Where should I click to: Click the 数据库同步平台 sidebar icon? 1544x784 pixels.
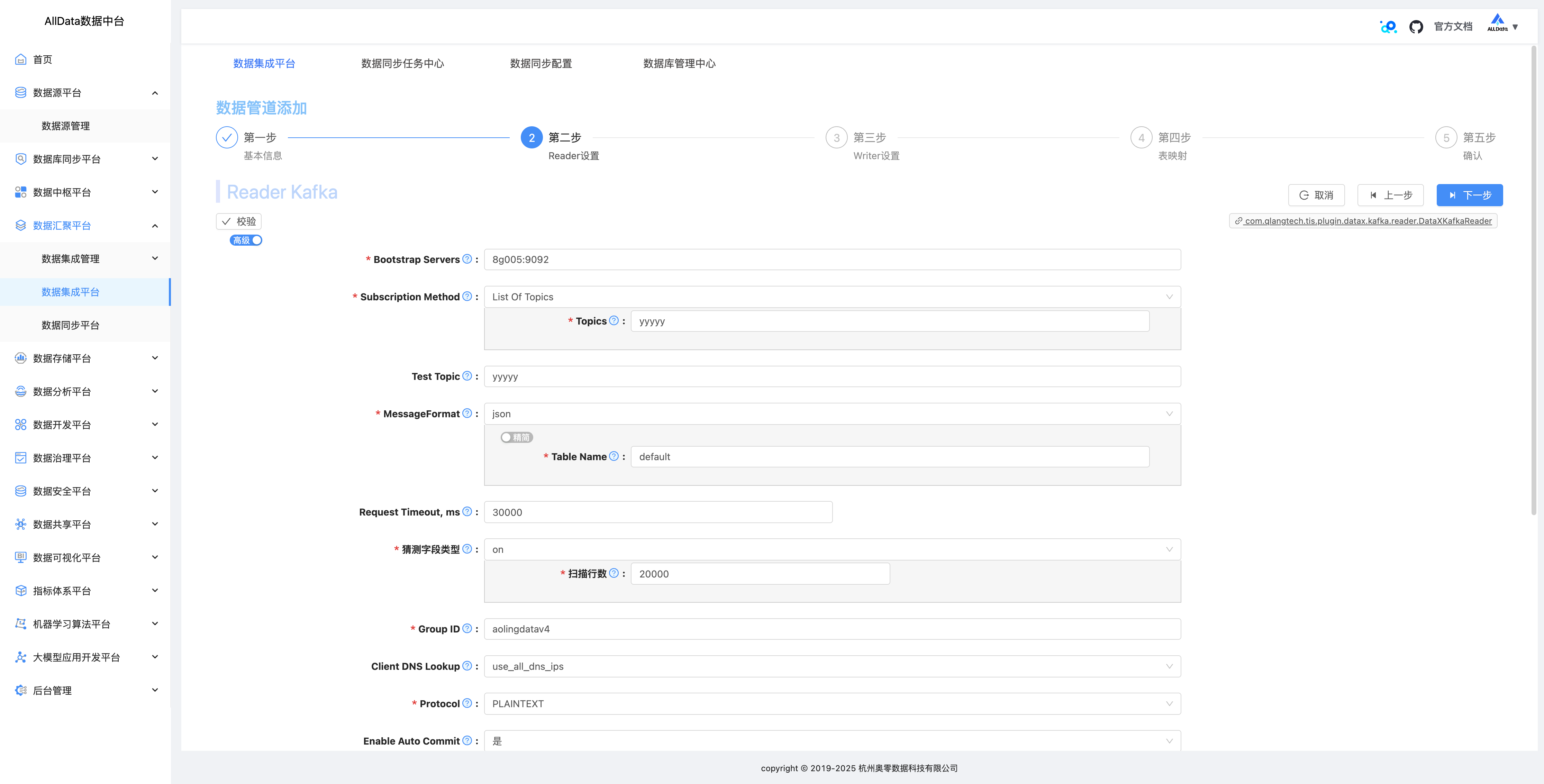pos(20,159)
